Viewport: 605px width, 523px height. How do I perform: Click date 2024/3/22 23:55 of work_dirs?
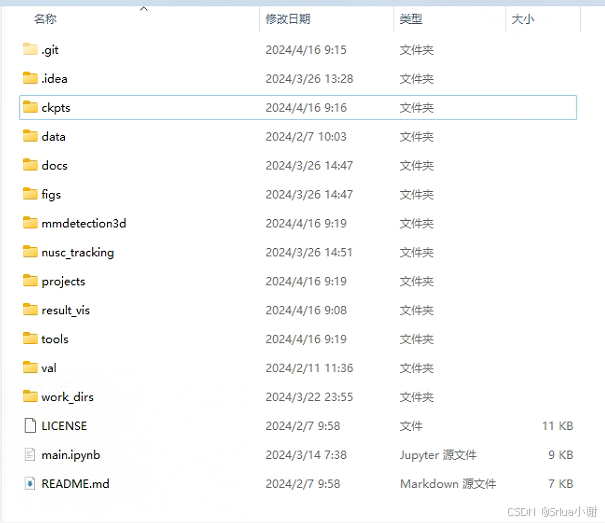tap(309, 397)
